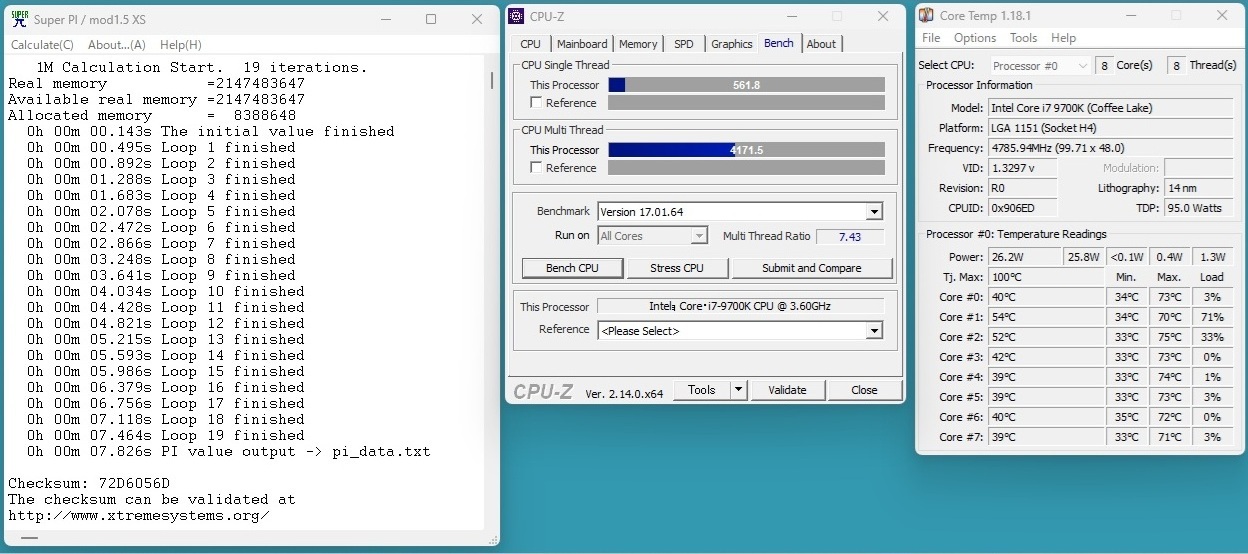Click the Model field Intel Core i7 9700K
This screenshot has width=1248, height=554.
pos(1110,108)
